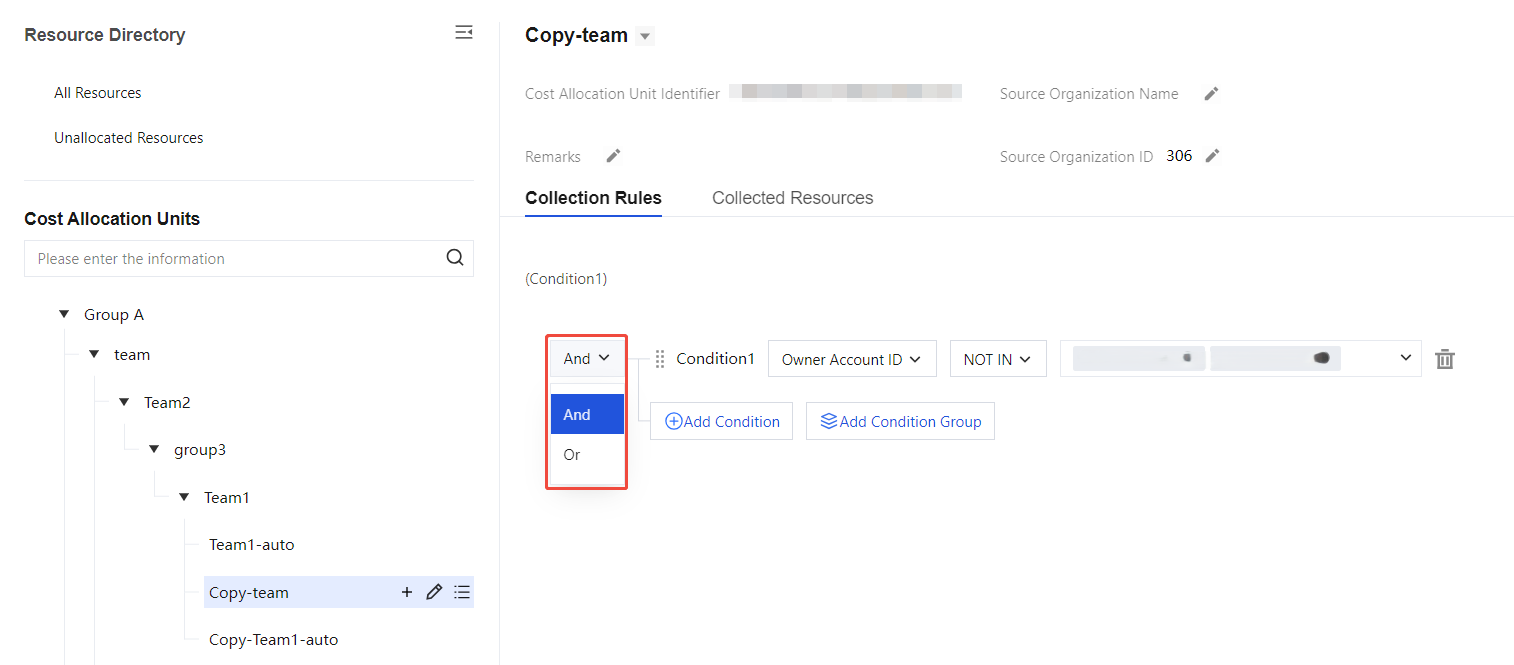Image resolution: width=1514 pixels, height=665 pixels.
Task: Open Unallocated Resources view
Action: (x=129, y=138)
